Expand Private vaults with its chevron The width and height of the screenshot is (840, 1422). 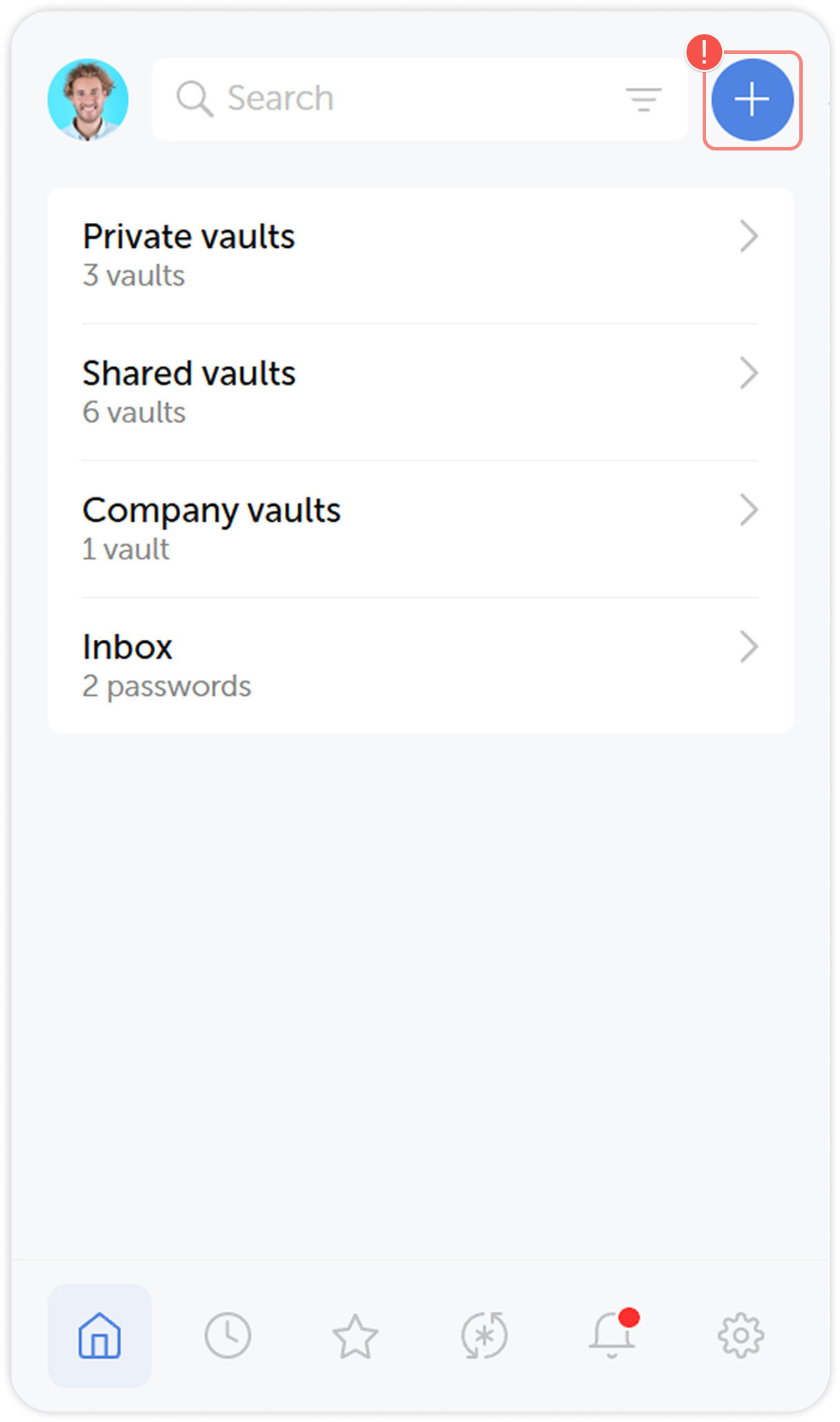pos(750,238)
